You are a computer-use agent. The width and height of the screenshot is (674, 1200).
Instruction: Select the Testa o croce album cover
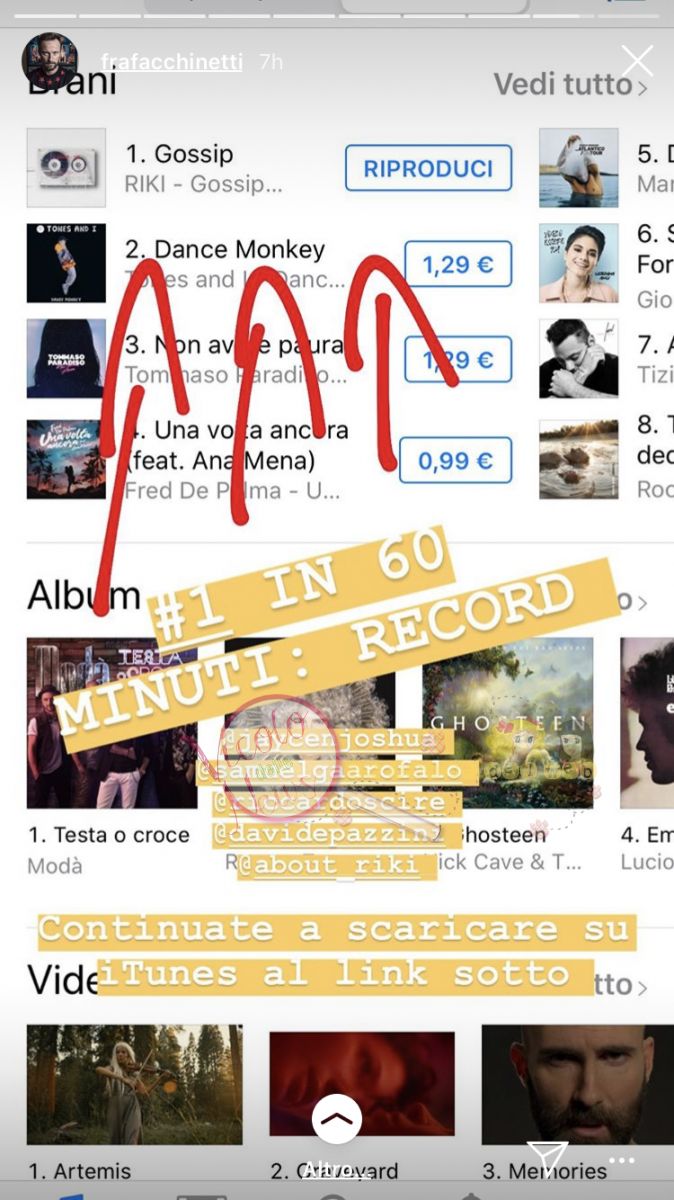(111, 723)
